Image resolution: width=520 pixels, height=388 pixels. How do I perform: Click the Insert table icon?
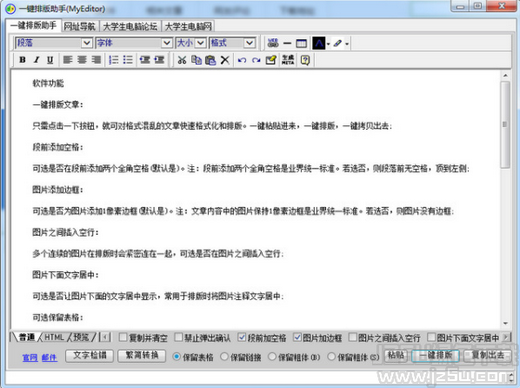point(301,43)
